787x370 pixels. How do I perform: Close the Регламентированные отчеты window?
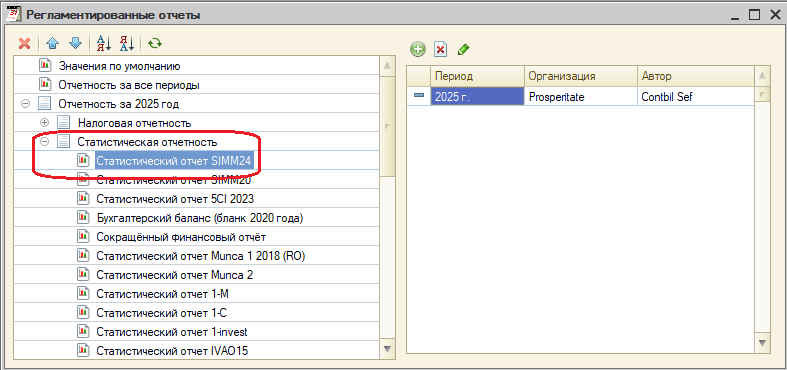click(x=774, y=15)
